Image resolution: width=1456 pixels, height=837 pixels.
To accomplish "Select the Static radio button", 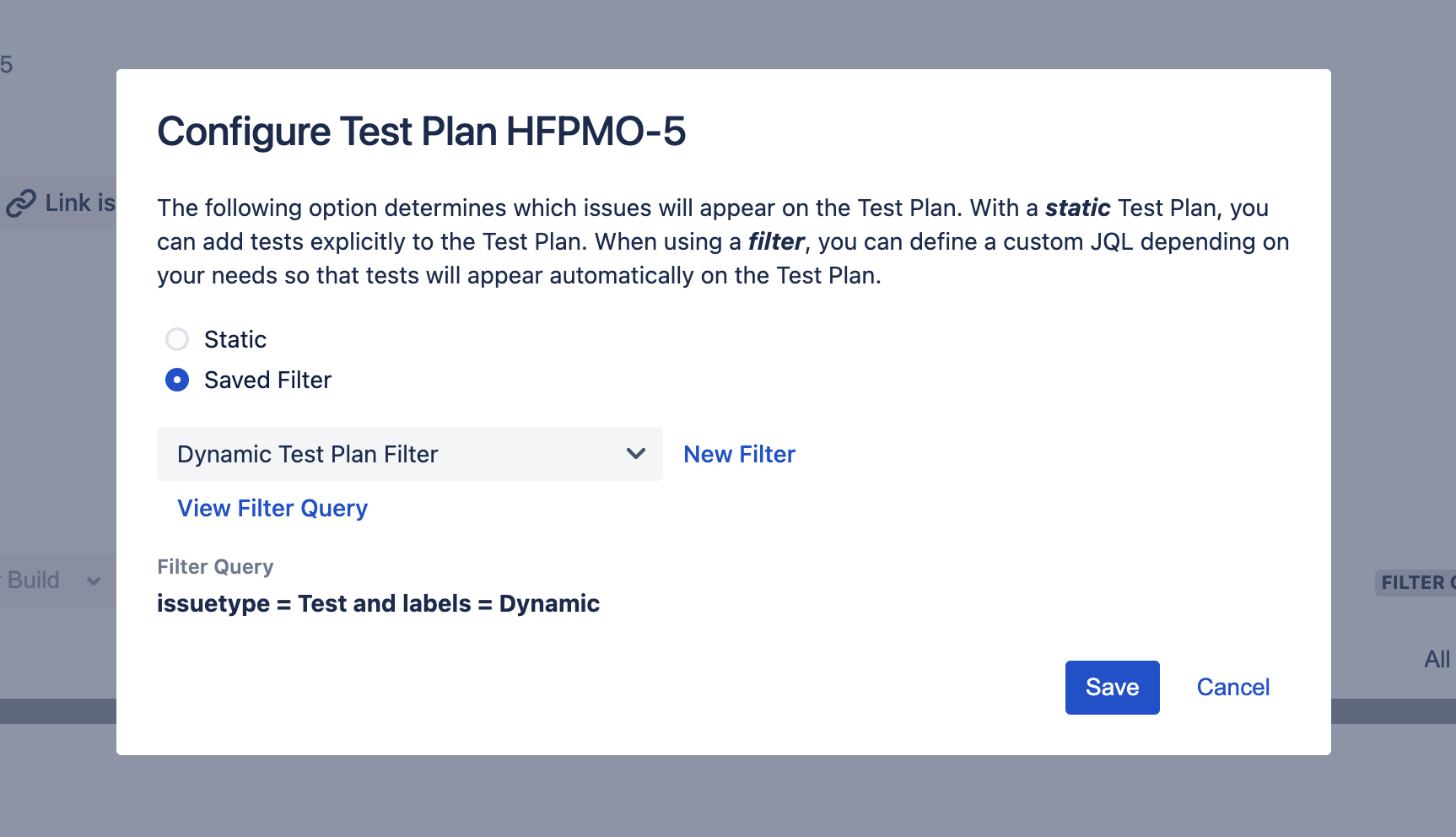I will 177,339.
